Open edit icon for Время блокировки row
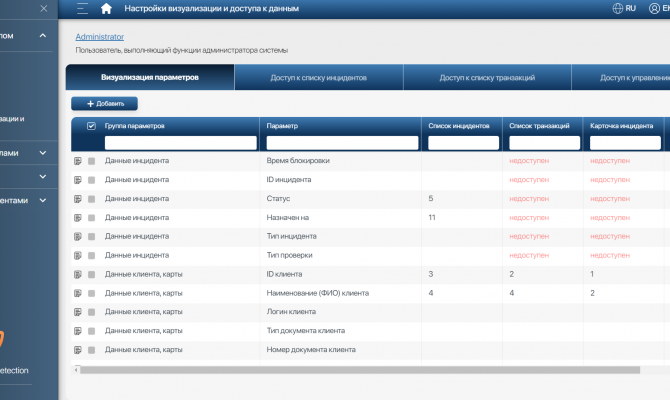 (x=78, y=161)
